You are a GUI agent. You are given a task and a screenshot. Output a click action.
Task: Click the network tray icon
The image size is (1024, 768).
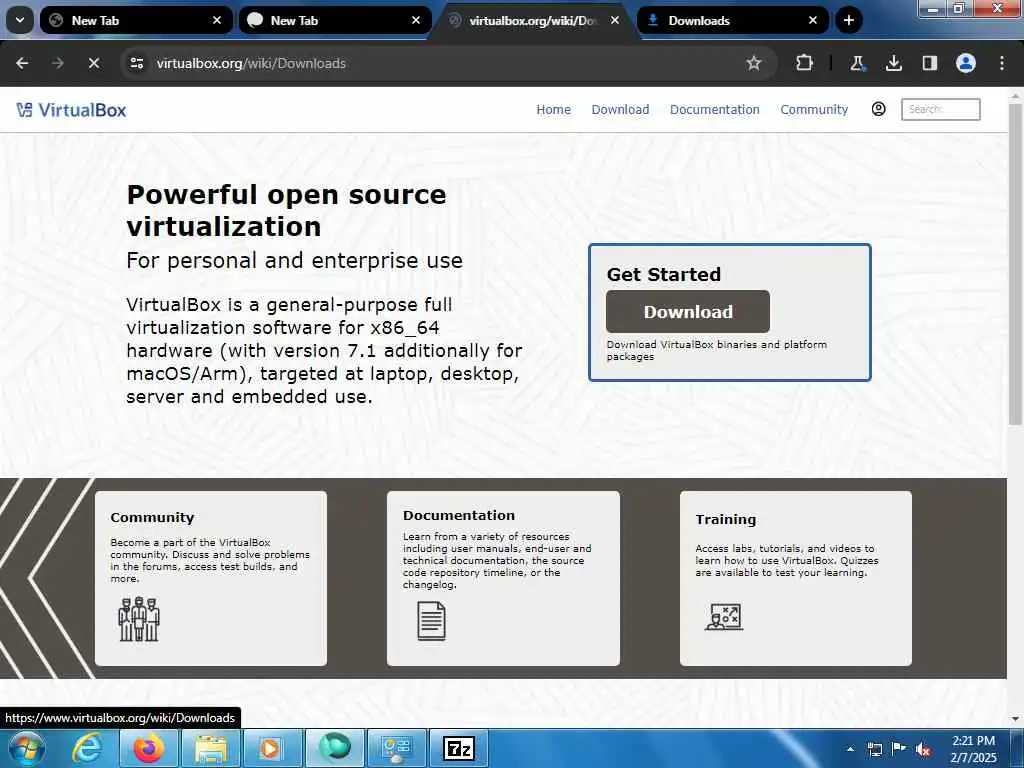point(874,749)
